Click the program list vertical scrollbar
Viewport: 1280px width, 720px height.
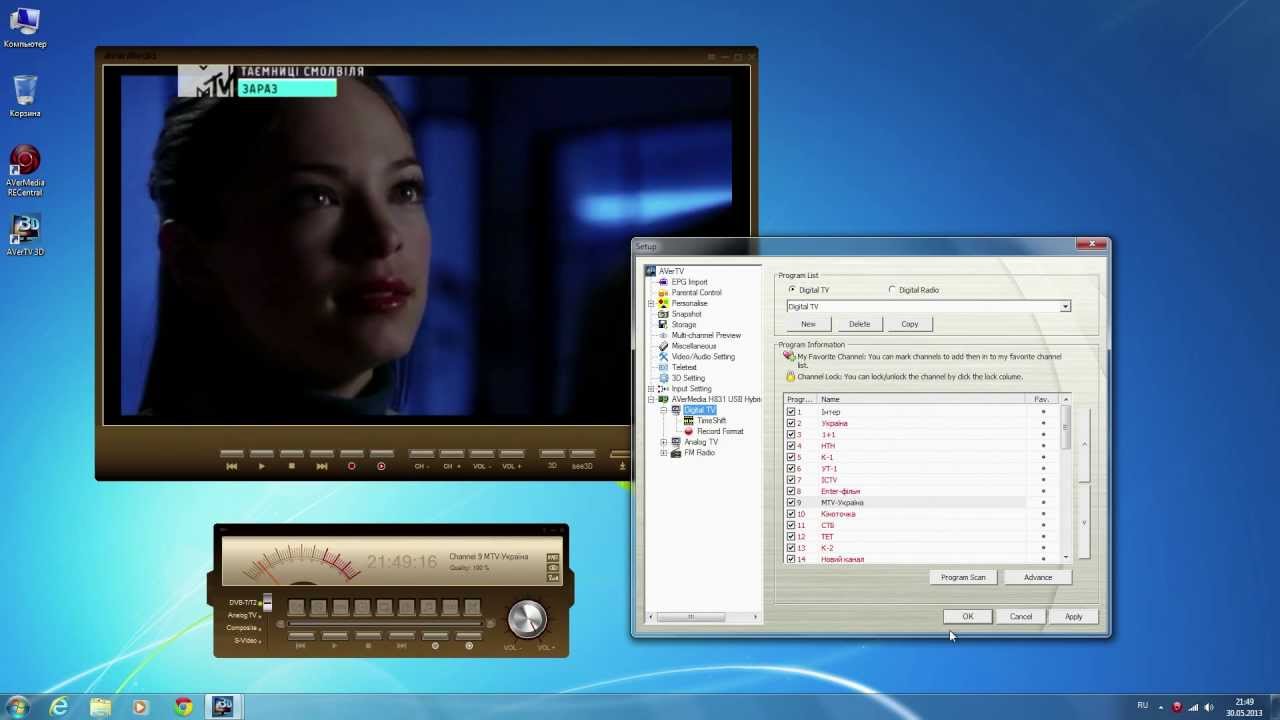click(x=1065, y=479)
